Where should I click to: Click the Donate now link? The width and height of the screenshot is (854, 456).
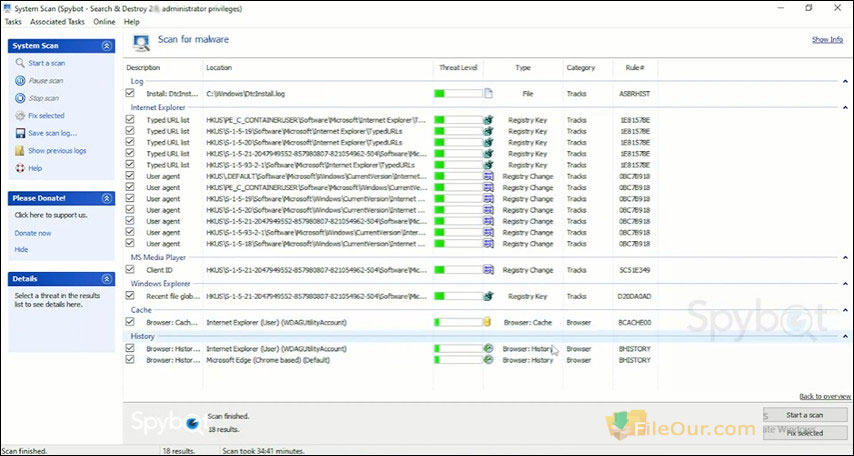33,233
